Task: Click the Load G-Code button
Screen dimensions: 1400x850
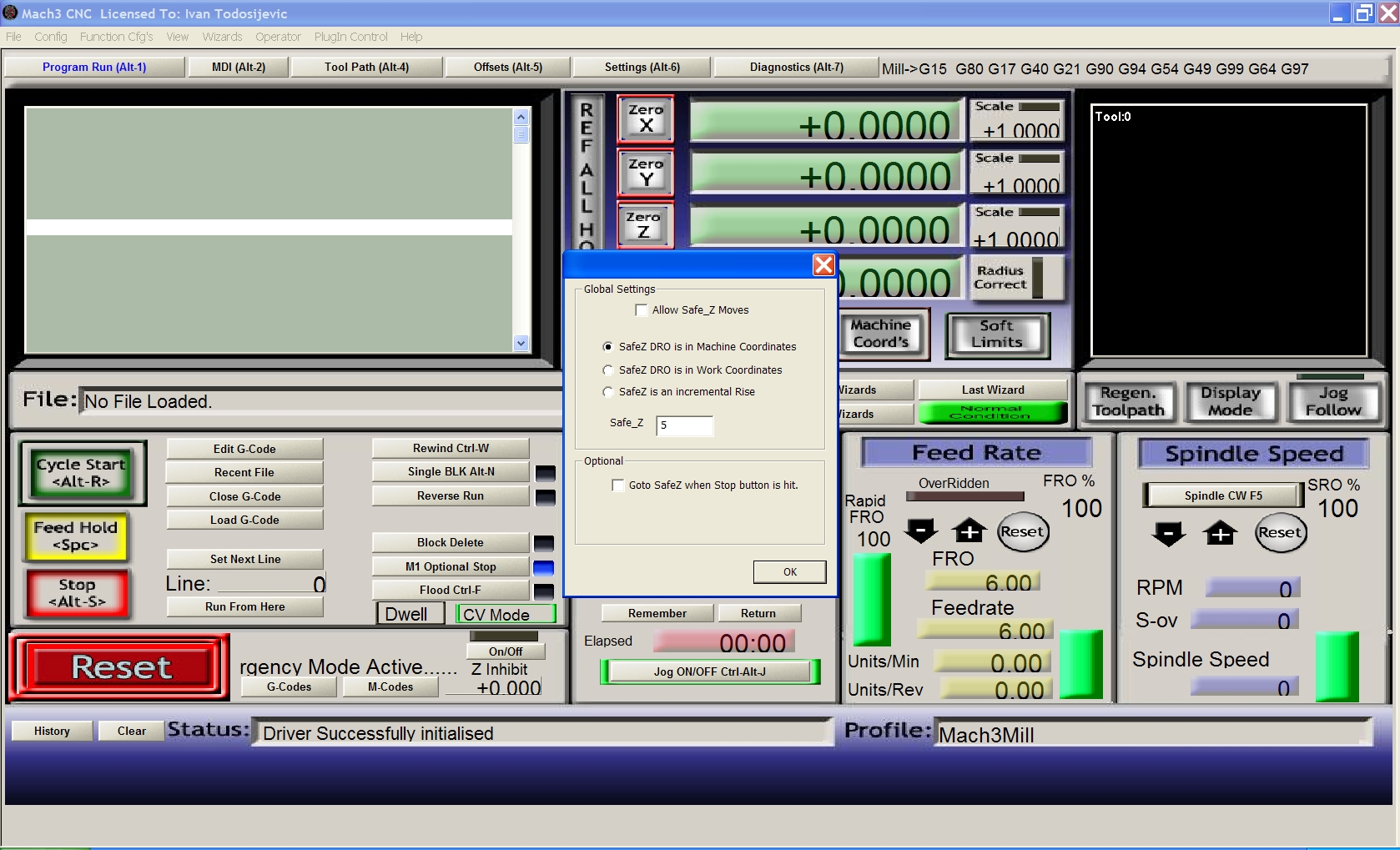Action: pos(244,521)
